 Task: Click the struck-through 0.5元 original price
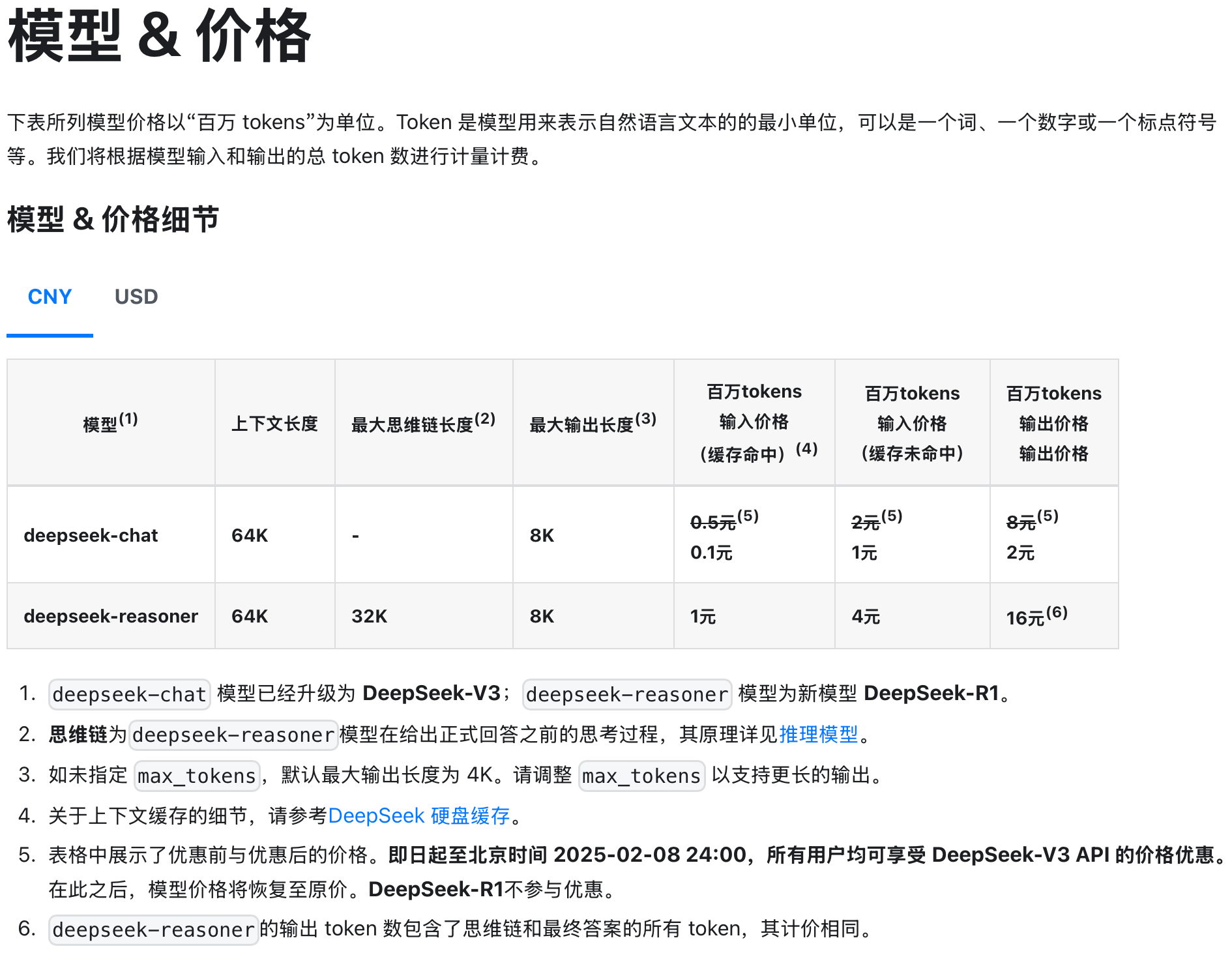click(713, 522)
